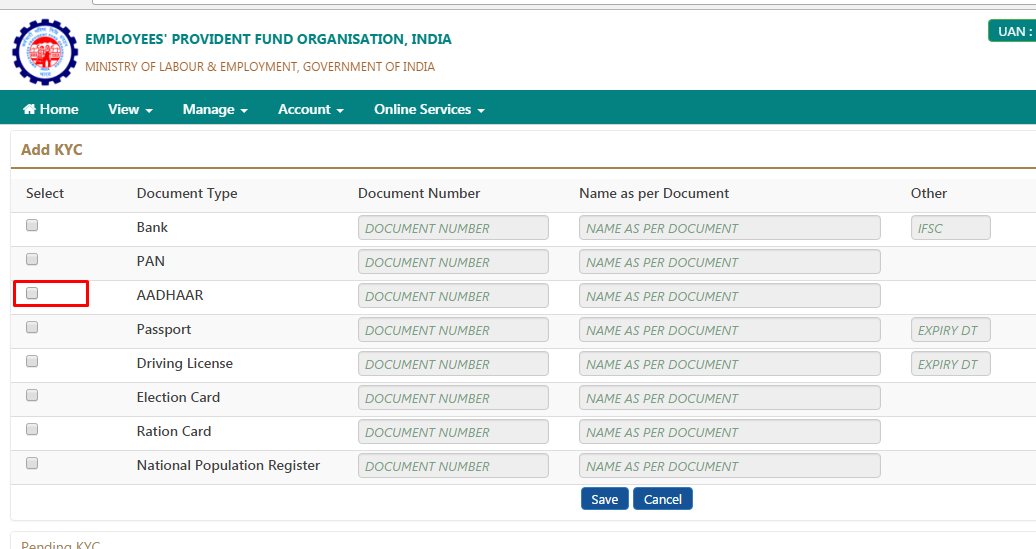Tick the Driving License checkbox

point(32,361)
